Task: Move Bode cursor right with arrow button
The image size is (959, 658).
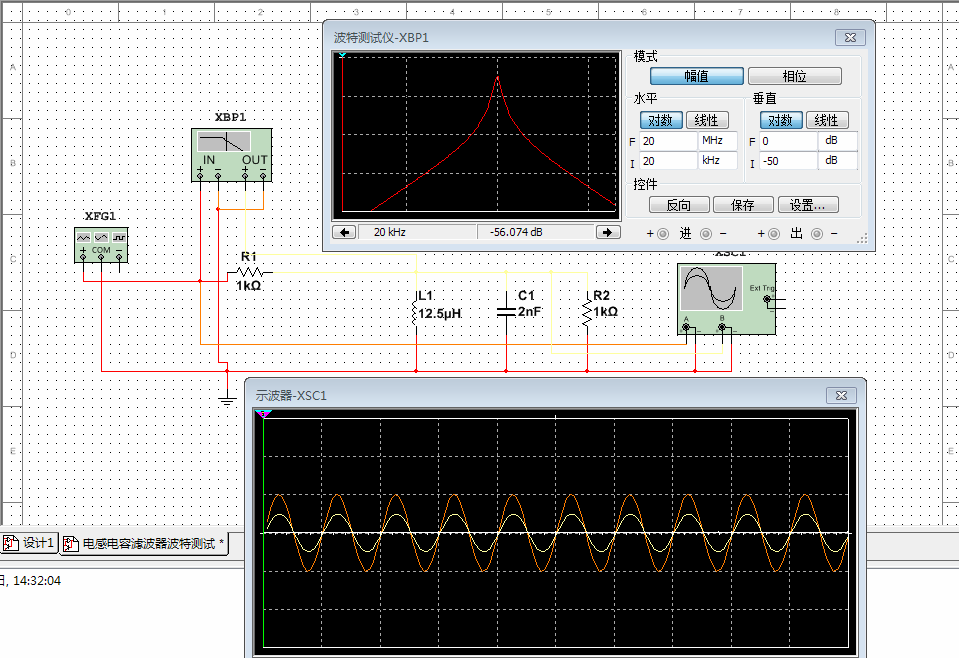Action: 607,232
